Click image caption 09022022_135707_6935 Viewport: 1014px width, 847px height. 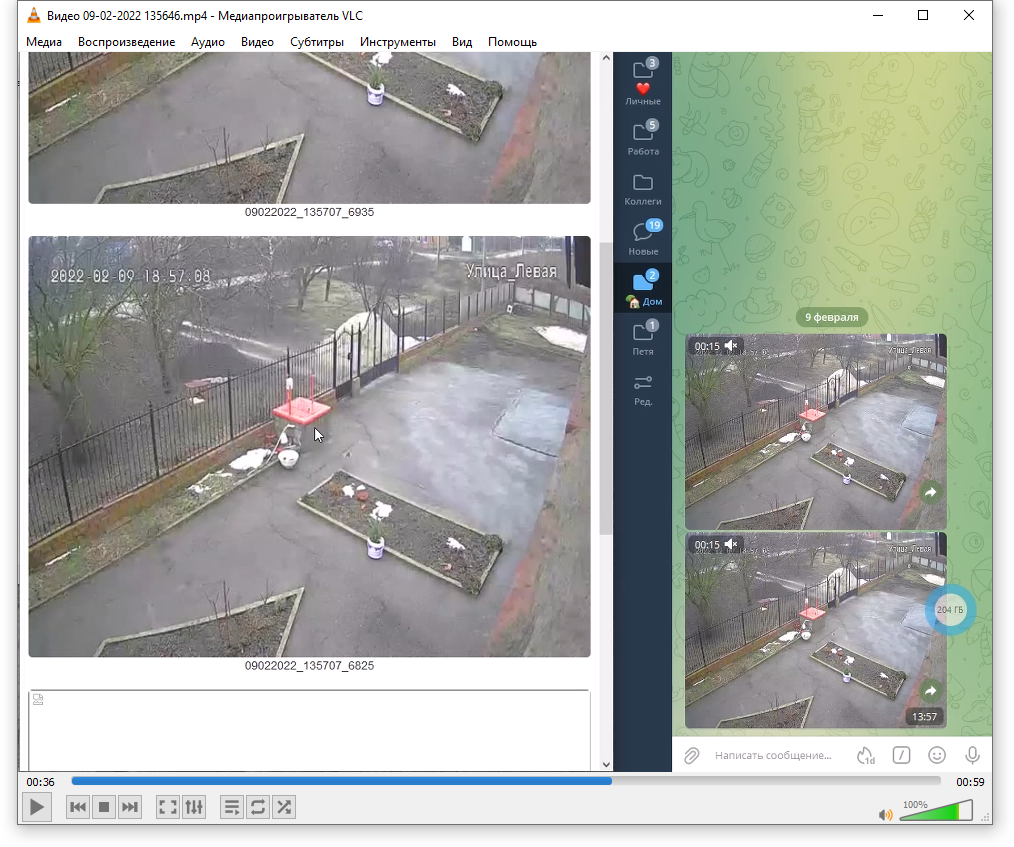(309, 212)
